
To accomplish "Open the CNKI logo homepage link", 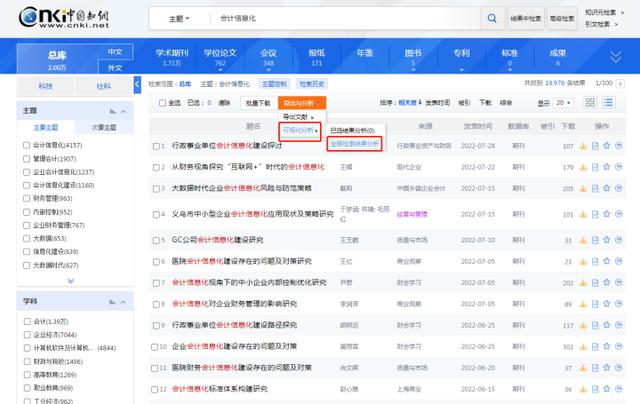I will pos(64,18).
